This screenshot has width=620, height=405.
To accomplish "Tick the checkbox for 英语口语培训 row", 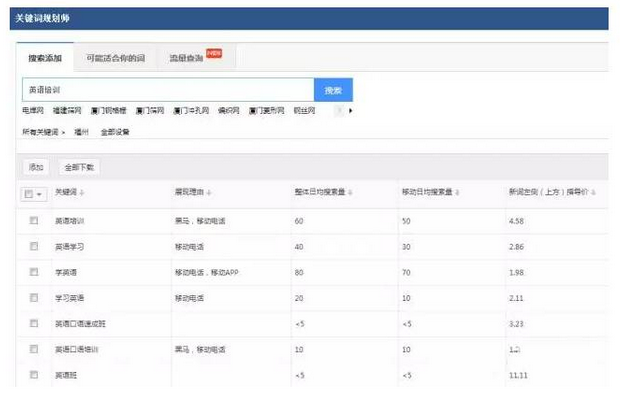I will (34, 349).
